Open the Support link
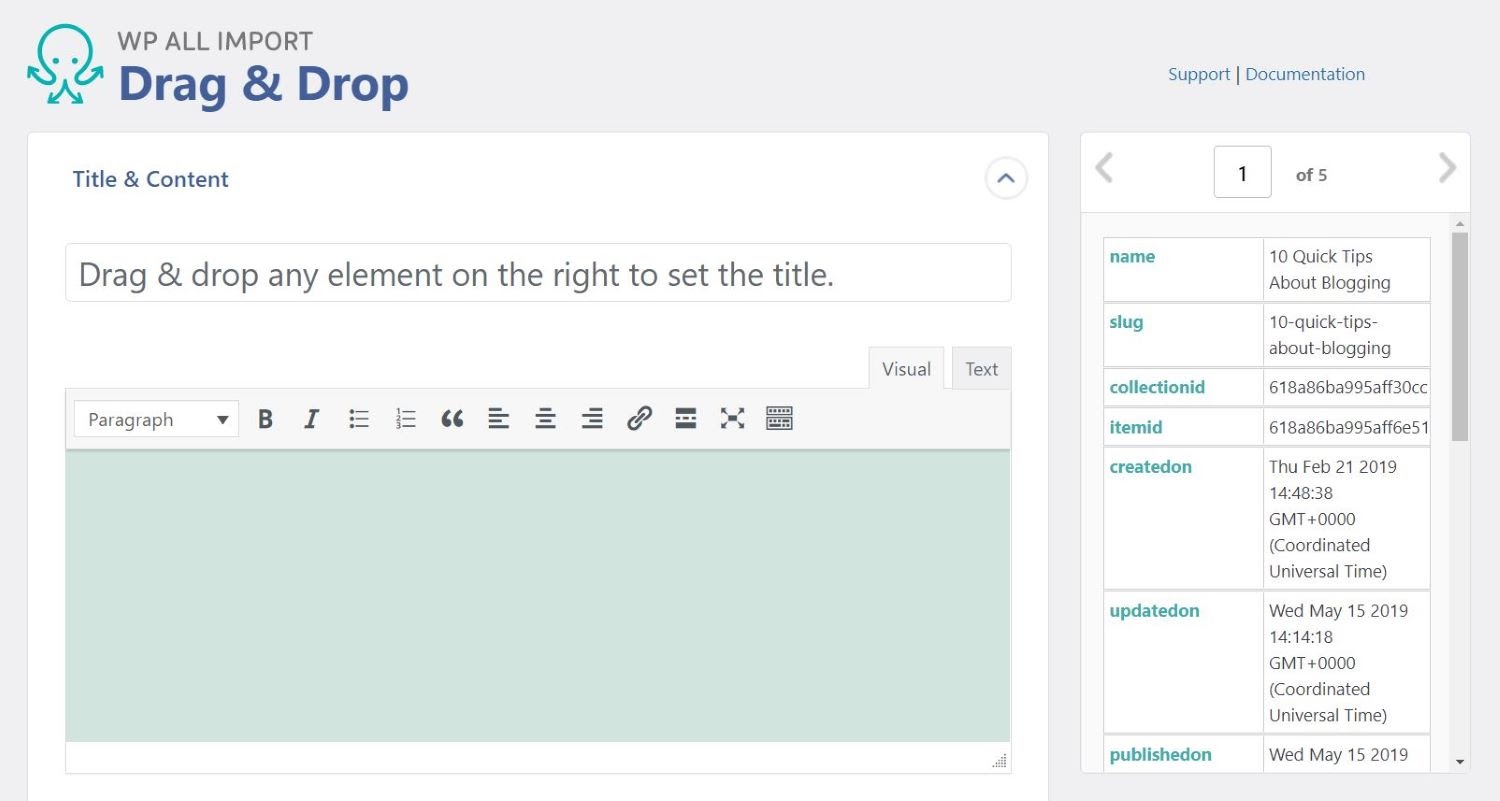 pos(1198,73)
